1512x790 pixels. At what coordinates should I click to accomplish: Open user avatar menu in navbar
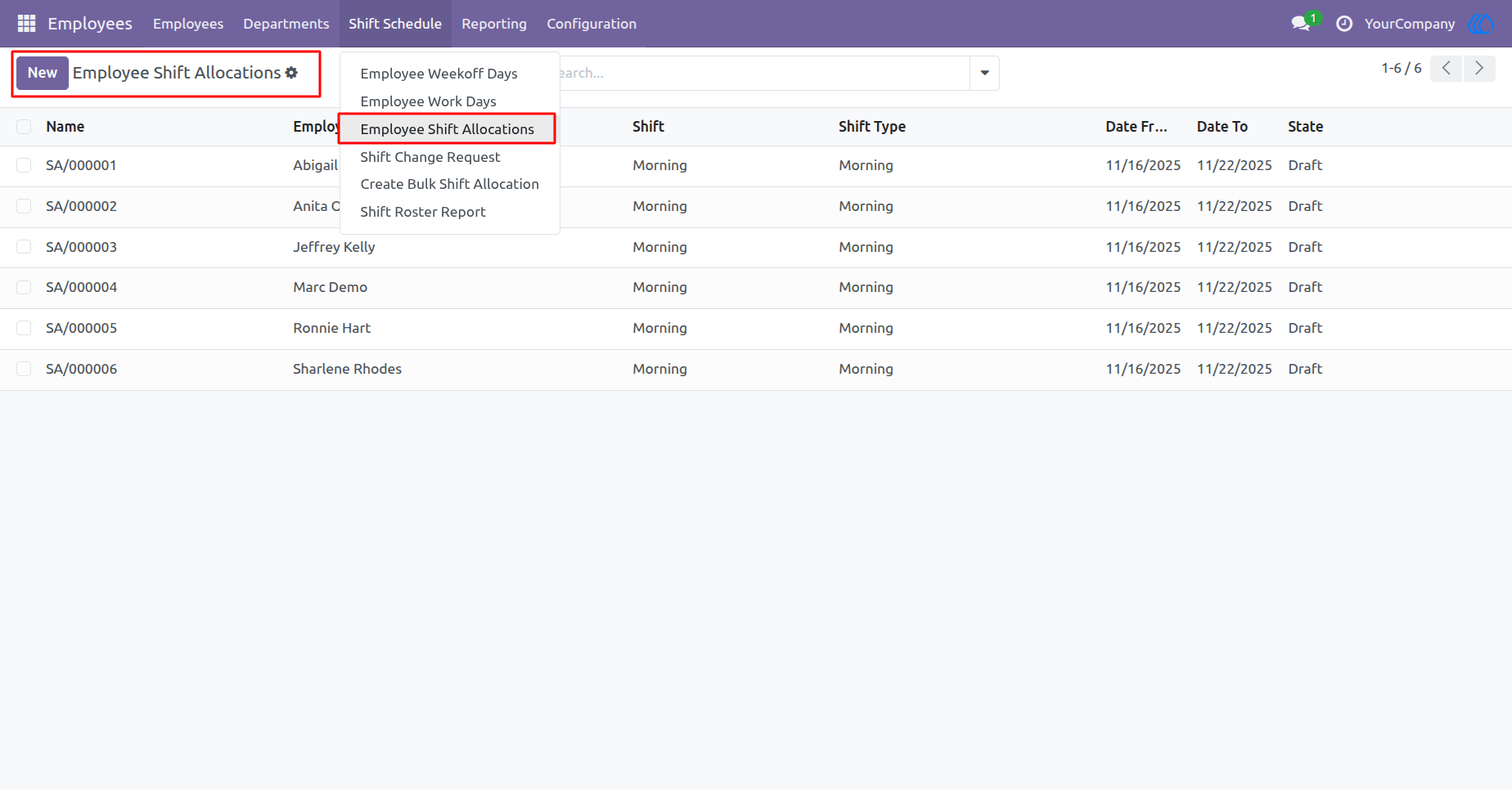coord(1481,24)
